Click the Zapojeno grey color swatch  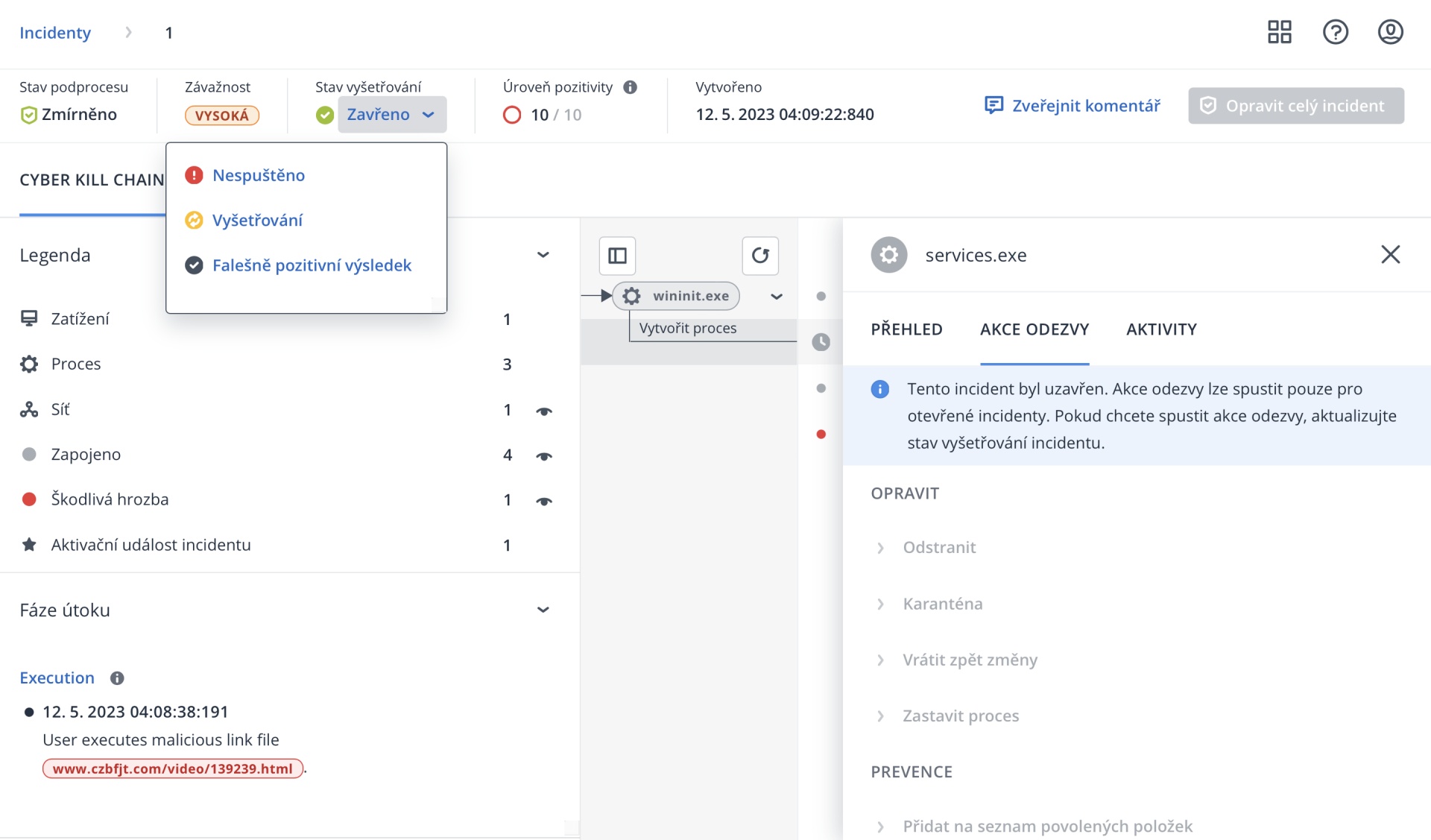(x=29, y=455)
